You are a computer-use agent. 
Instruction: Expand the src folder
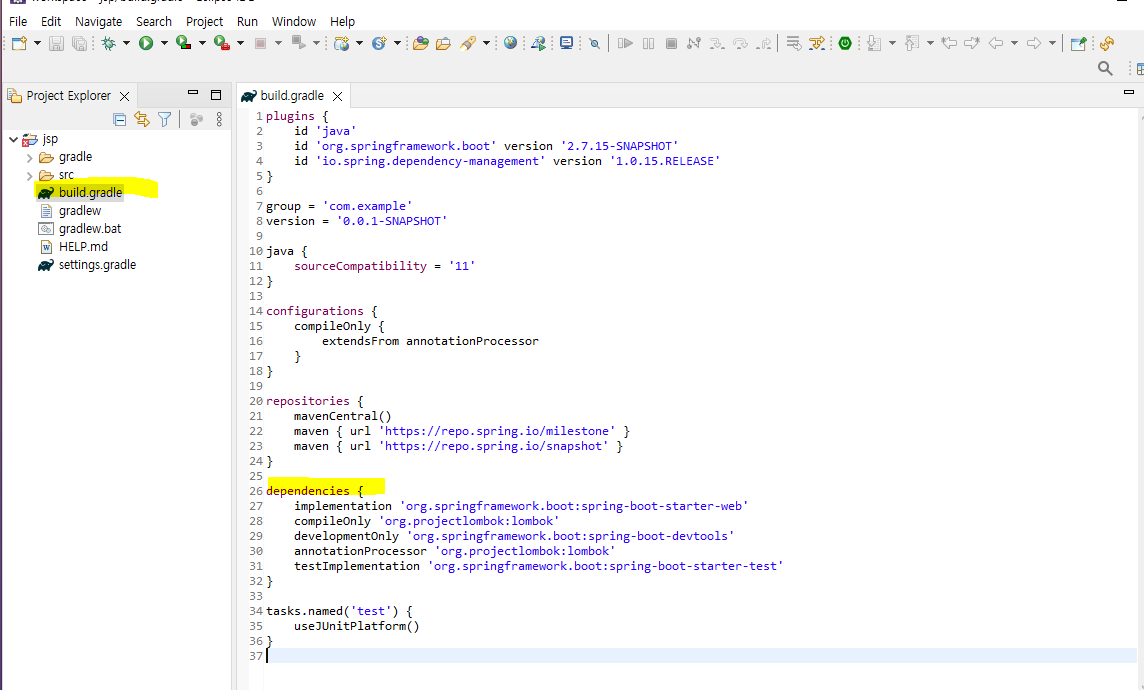click(x=29, y=176)
